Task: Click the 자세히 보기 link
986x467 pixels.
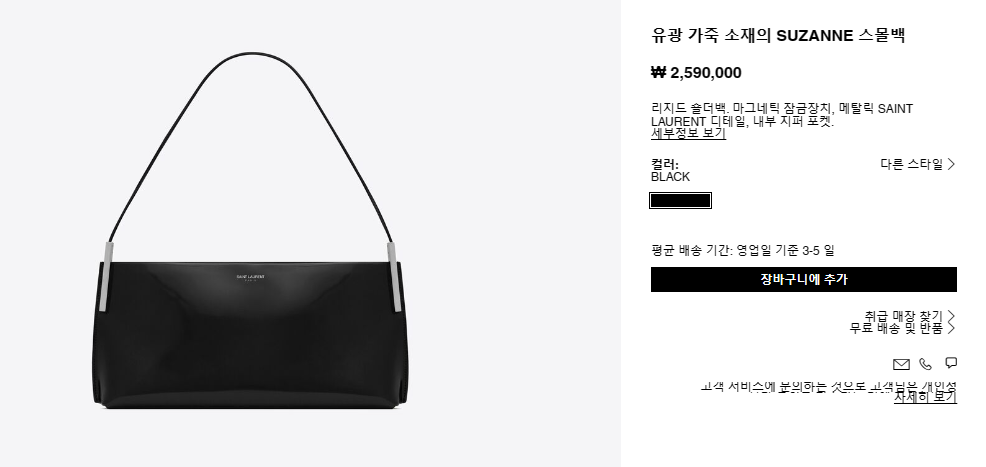Action: click(925, 397)
